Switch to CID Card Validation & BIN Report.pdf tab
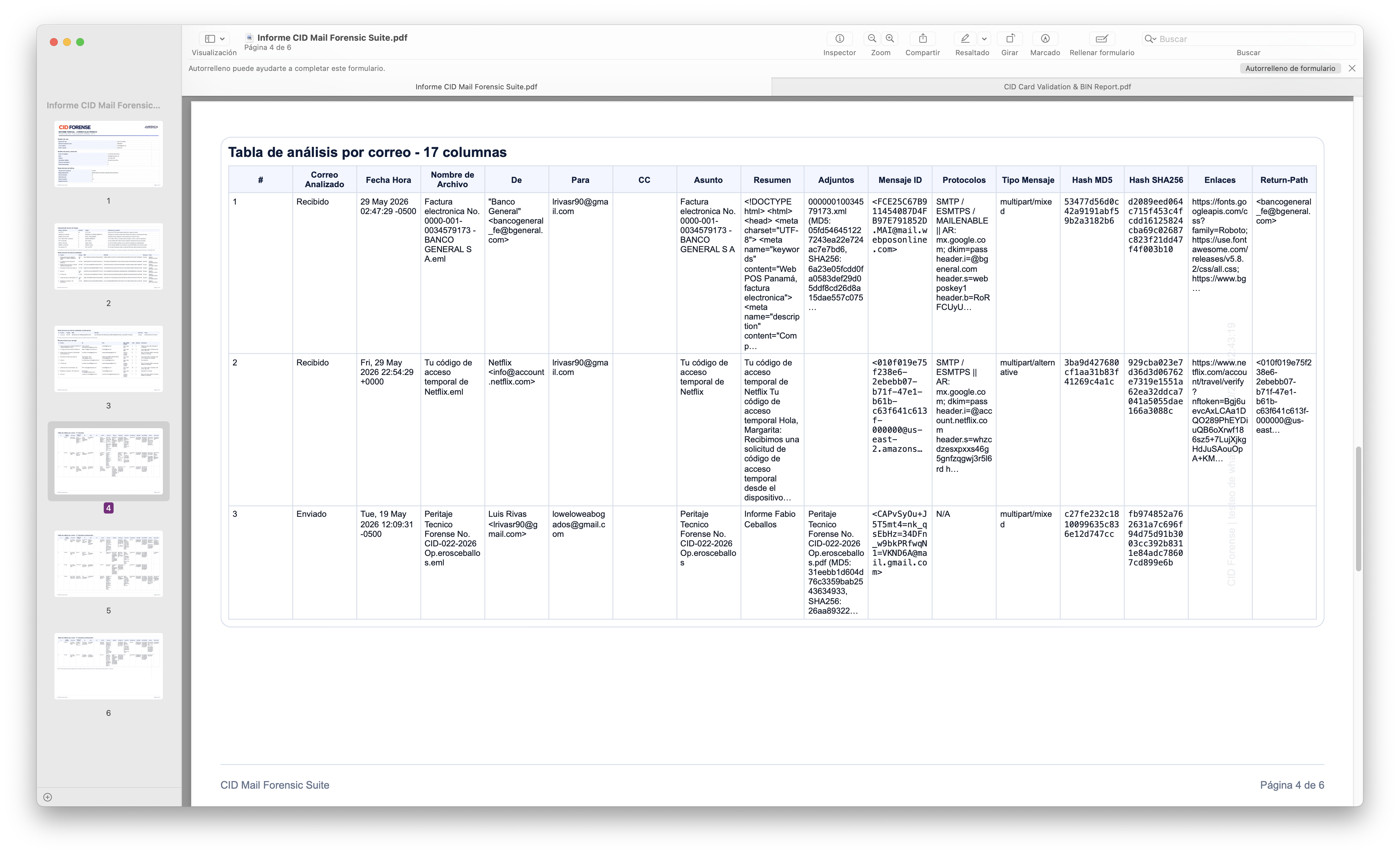1400x855 pixels. coord(1067,87)
